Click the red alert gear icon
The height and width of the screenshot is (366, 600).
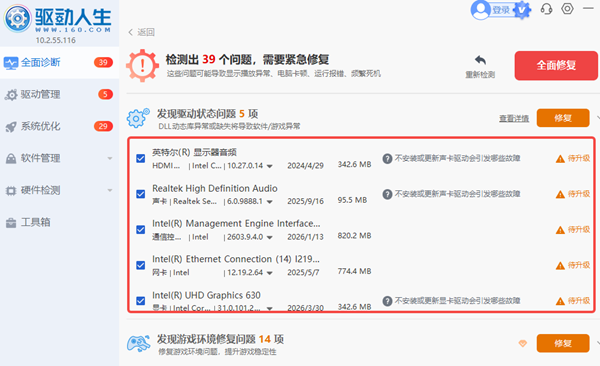coord(142,65)
